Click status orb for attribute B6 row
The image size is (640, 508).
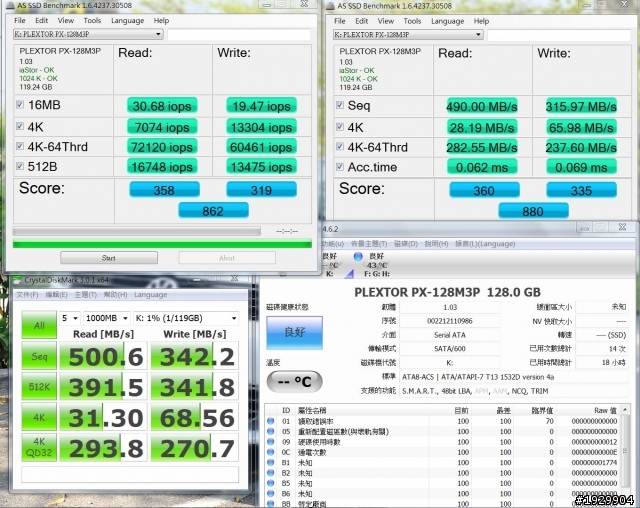point(270,493)
